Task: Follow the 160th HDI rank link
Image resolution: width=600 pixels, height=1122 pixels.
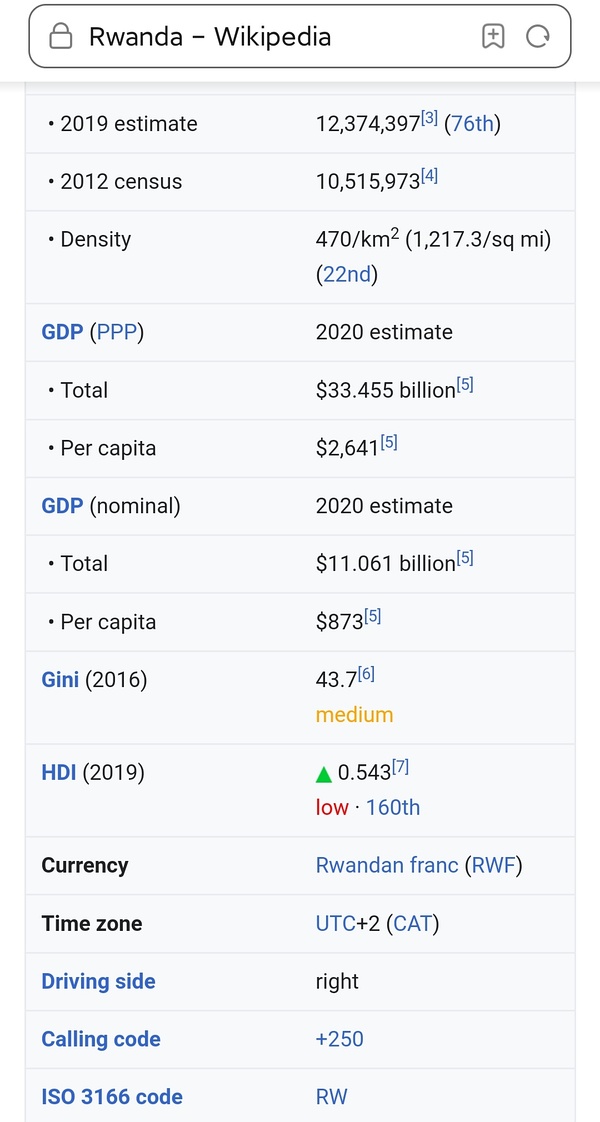Action: [393, 807]
